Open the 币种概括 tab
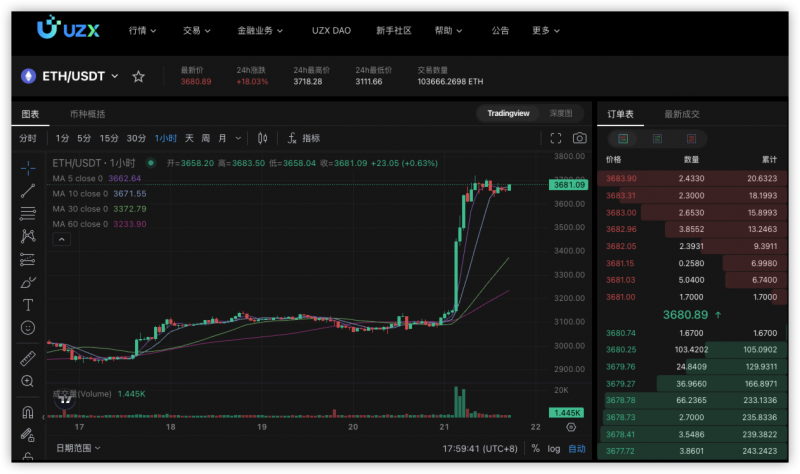The width and height of the screenshot is (800, 474). point(87,114)
